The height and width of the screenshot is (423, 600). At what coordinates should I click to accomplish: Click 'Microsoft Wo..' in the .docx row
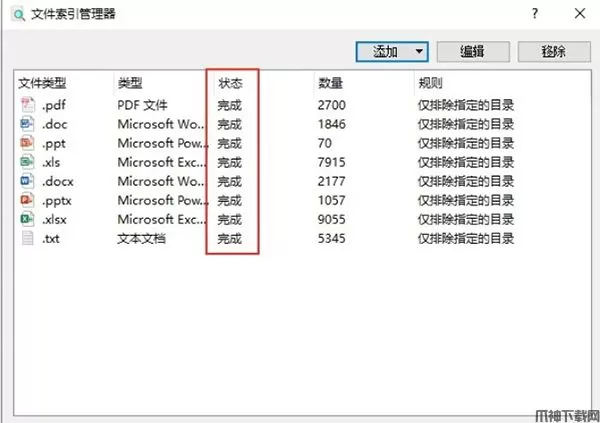(x=161, y=181)
